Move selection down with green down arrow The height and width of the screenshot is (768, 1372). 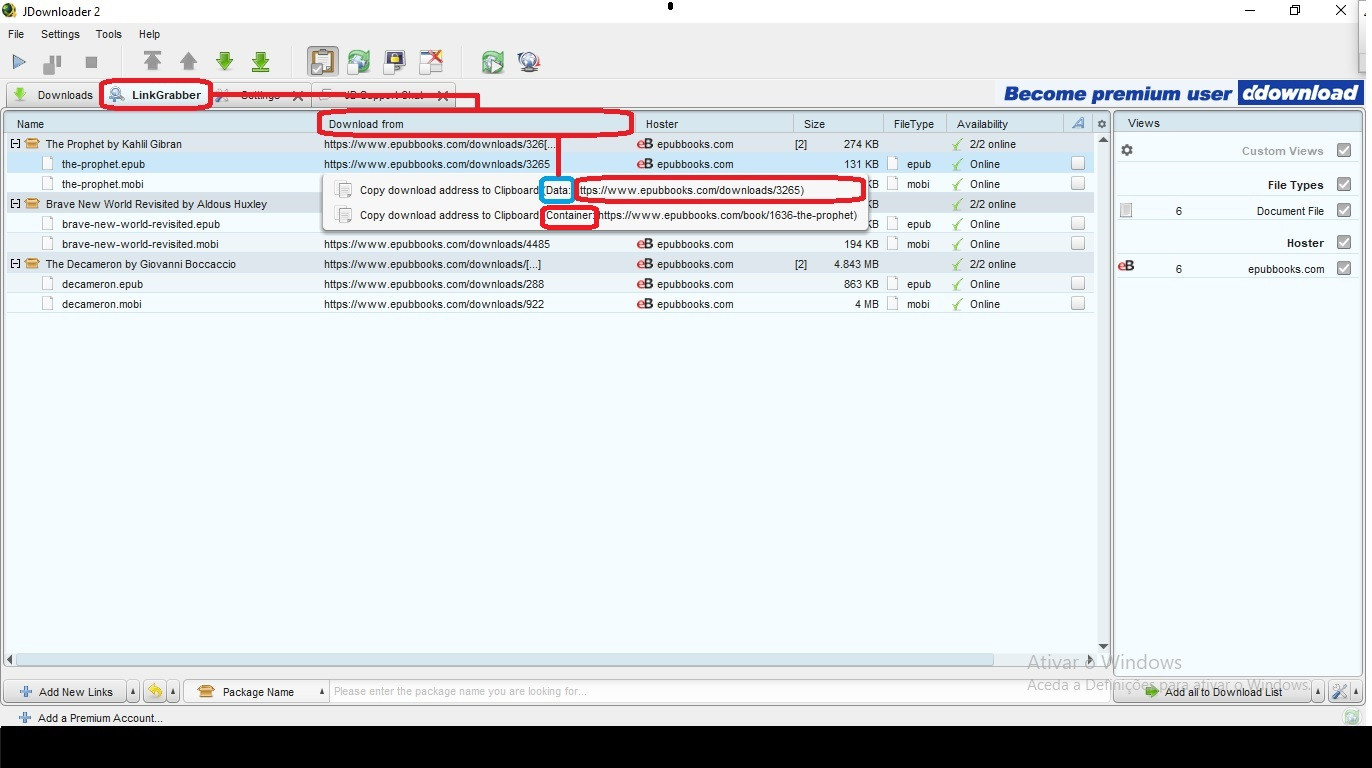pyautogui.click(x=224, y=62)
